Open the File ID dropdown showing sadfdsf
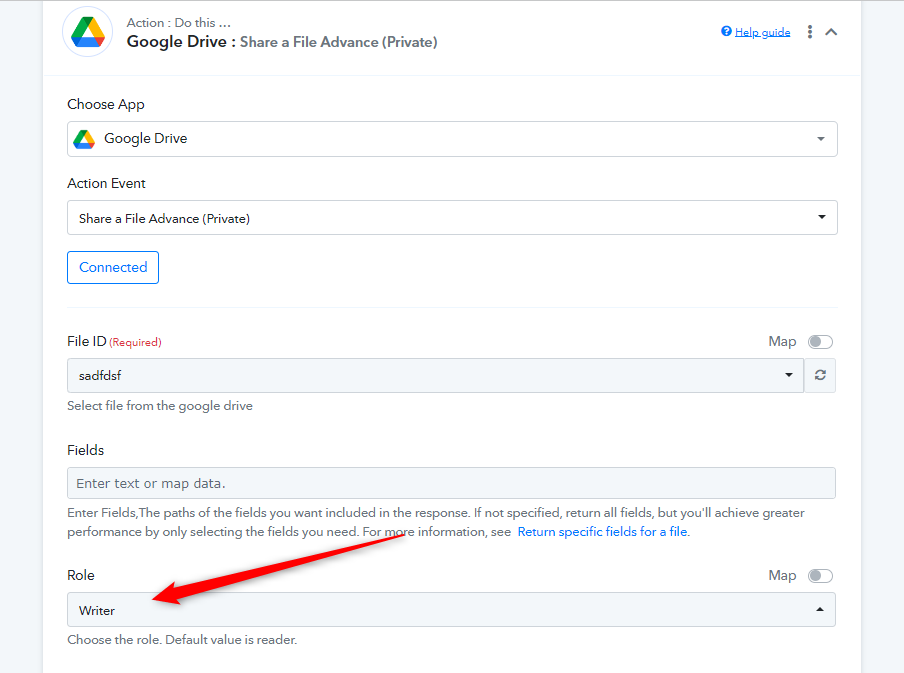The width and height of the screenshot is (904, 673). [x=435, y=375]
